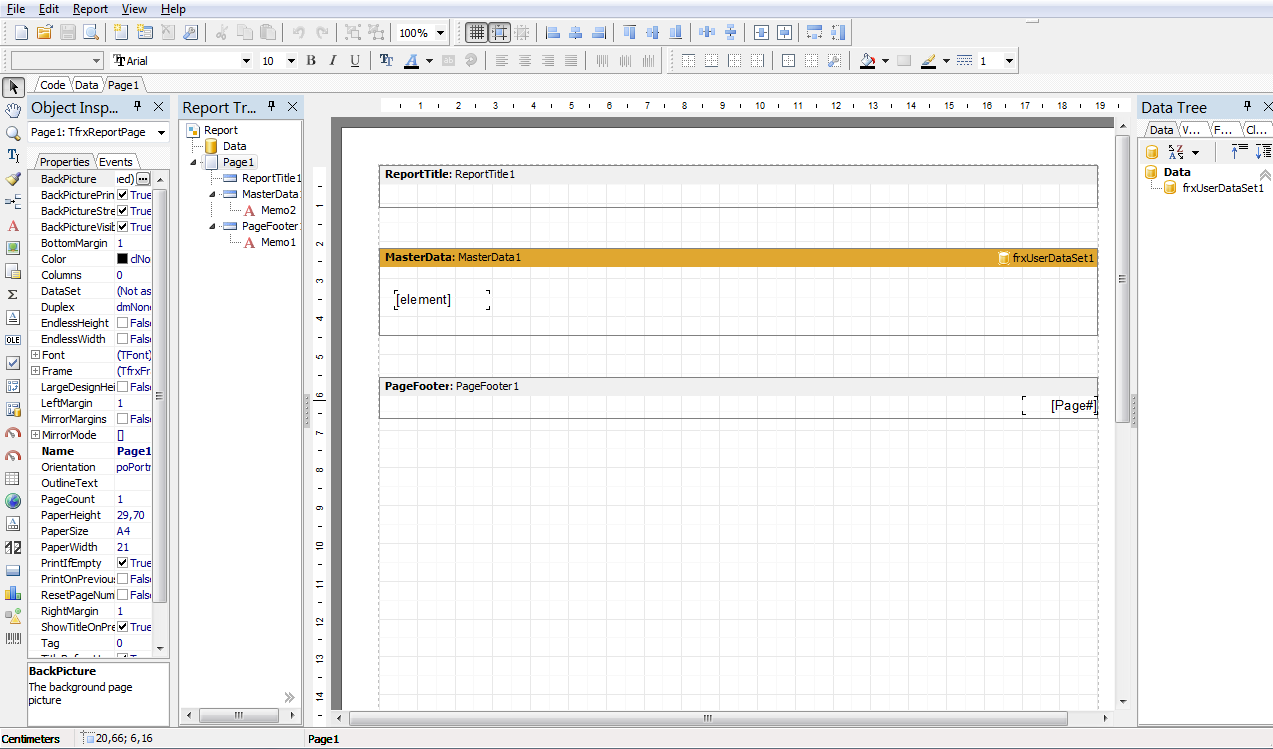
Task: Switch to the designer Data tab
Action: pos(87,85)
